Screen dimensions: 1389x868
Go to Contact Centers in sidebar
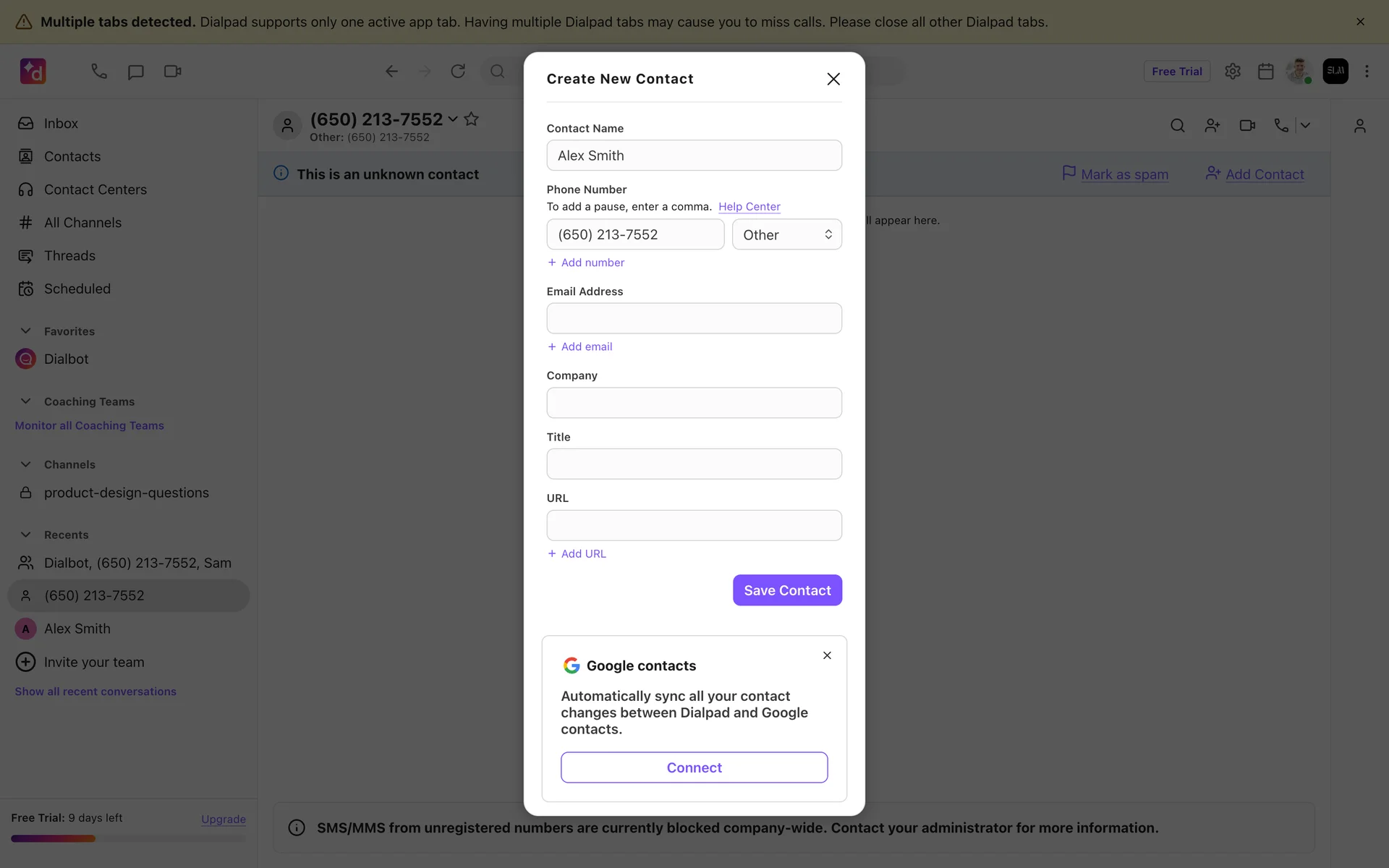95,190
